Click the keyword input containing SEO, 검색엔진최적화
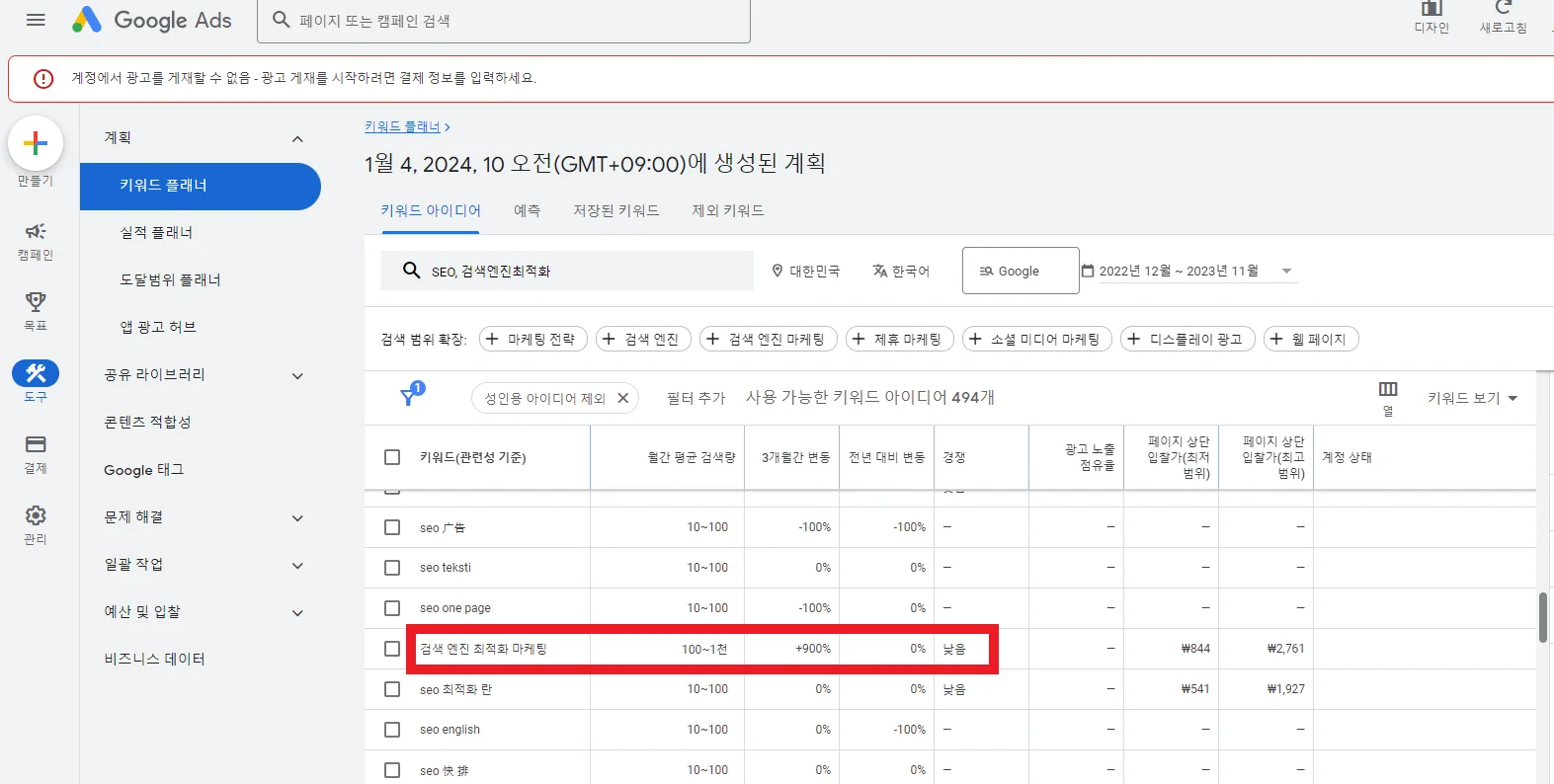1554x784 pixels. (567, 271)
